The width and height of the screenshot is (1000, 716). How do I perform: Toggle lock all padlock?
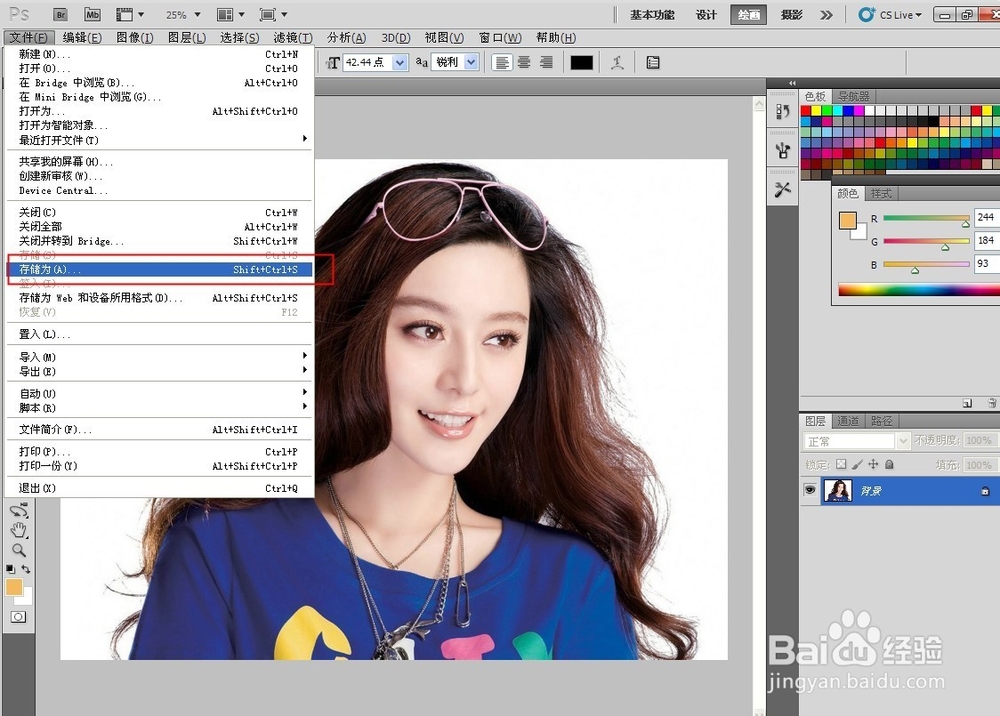(x=889, y=464)
